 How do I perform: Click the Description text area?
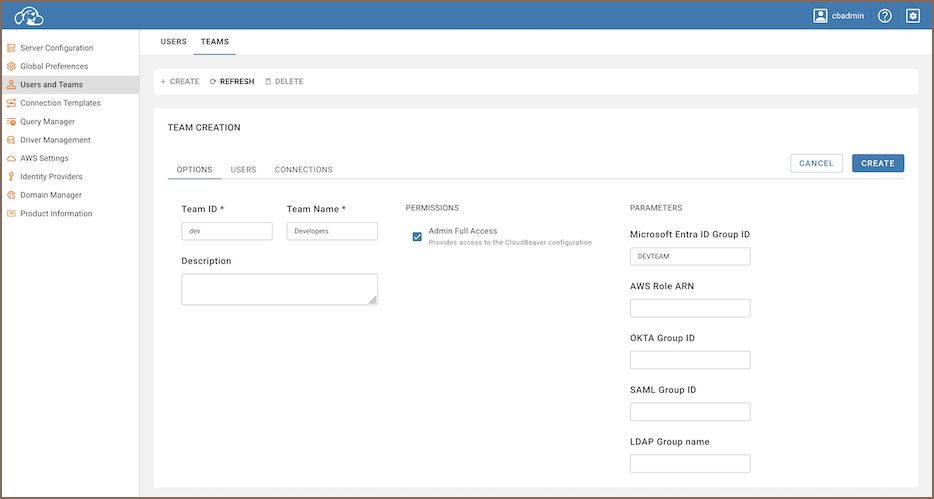[279, 289]
